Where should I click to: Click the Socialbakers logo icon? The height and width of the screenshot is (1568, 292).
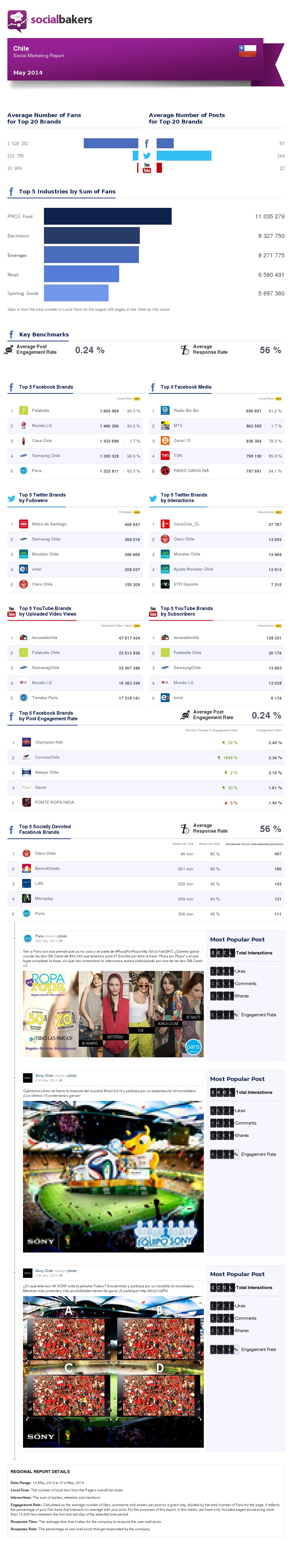[x=17, y=21]
